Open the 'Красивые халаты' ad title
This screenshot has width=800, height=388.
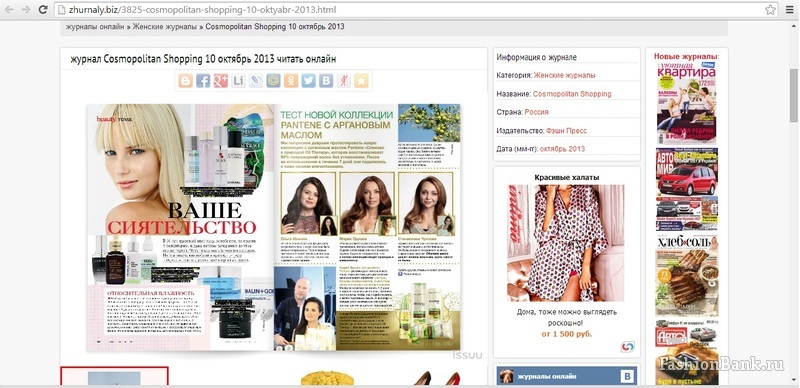click(567, 177)
